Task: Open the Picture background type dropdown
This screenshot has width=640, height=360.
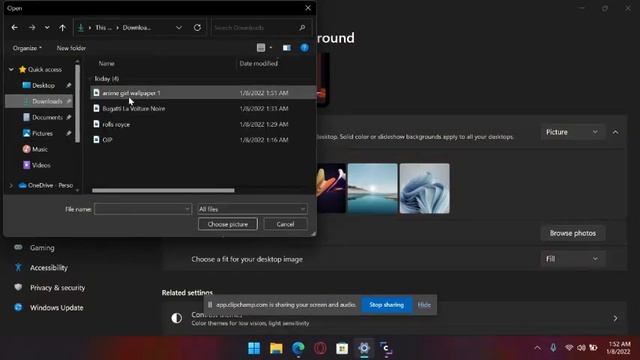Action: tap(572, 132)
